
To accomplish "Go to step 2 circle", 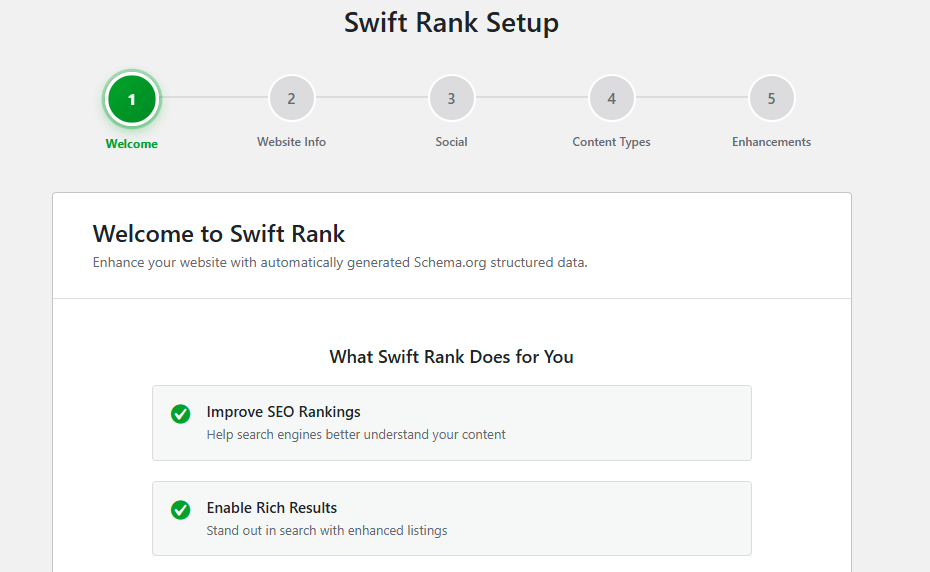I will pos(291,98).
